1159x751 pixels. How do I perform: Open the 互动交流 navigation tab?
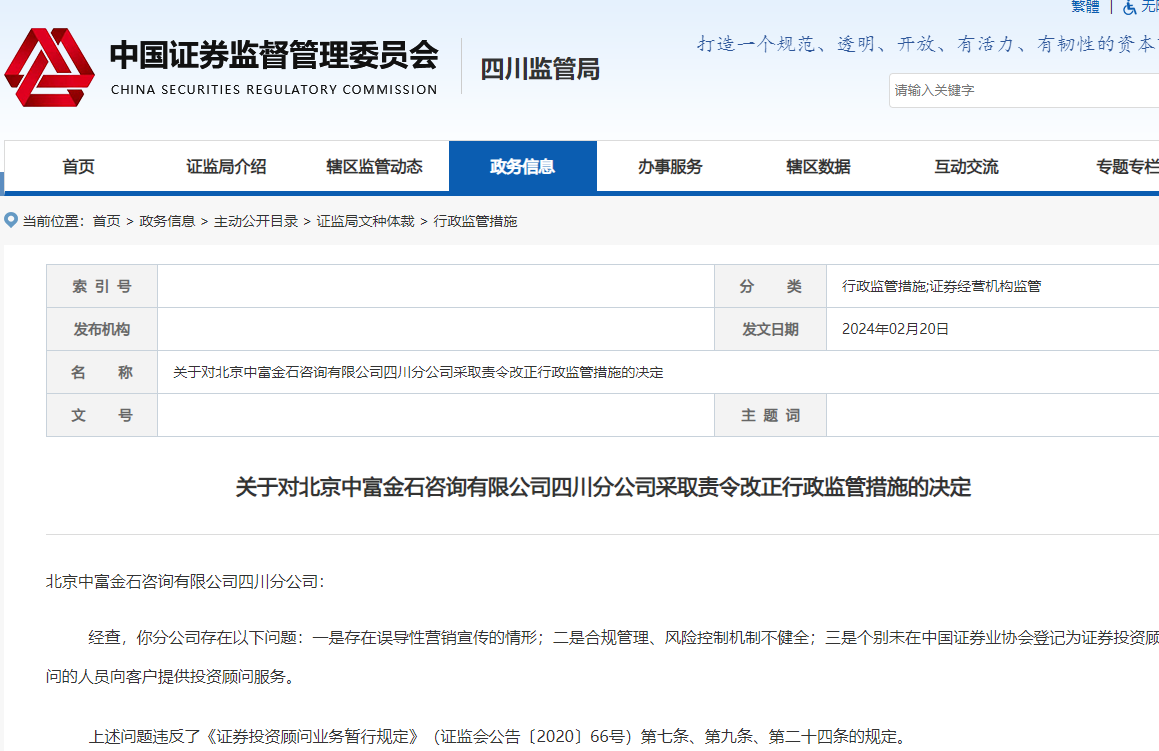[966, 167]
